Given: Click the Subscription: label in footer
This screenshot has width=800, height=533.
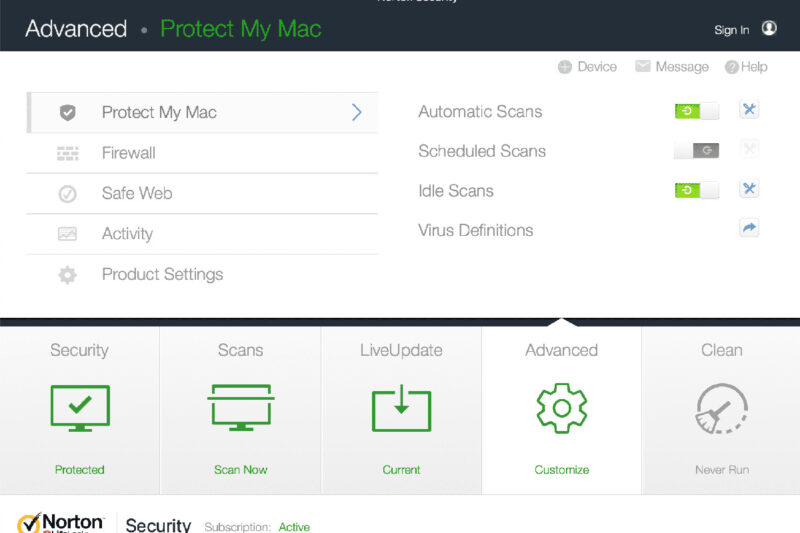Looking at the screenshot, I should tap(237, 527).
